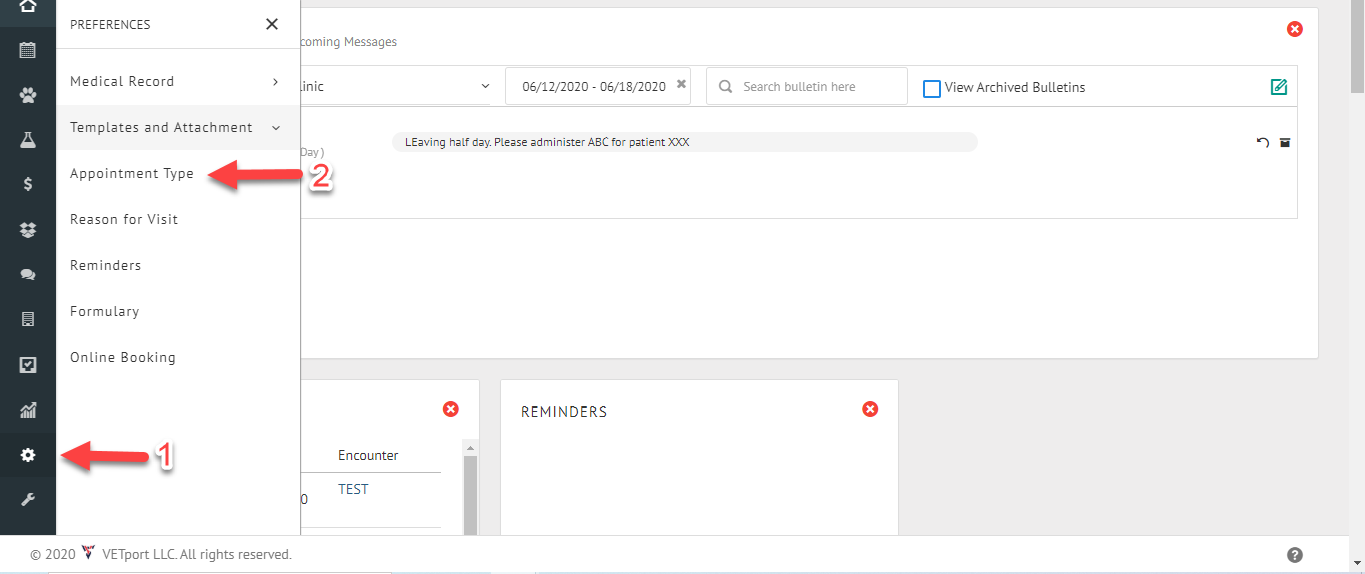Screen dimensions: 1365x574
Task: Close the Encounter widget with red X
Action: [451, 409]
